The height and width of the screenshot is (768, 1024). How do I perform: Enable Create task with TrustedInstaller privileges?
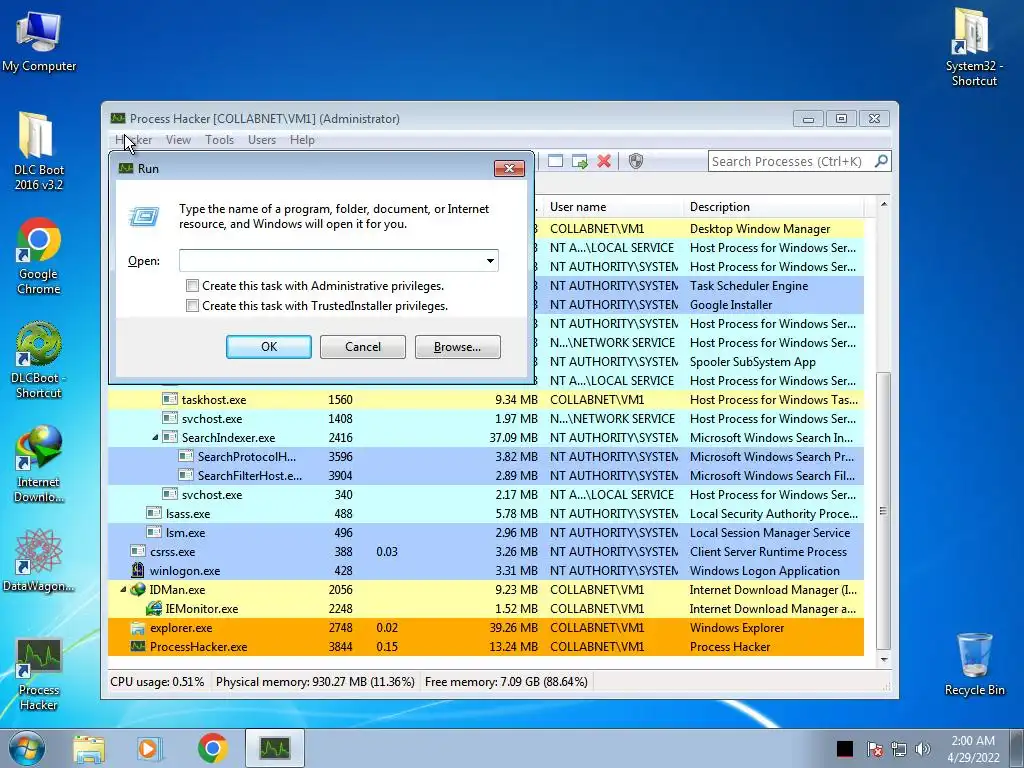click(192, 305)
